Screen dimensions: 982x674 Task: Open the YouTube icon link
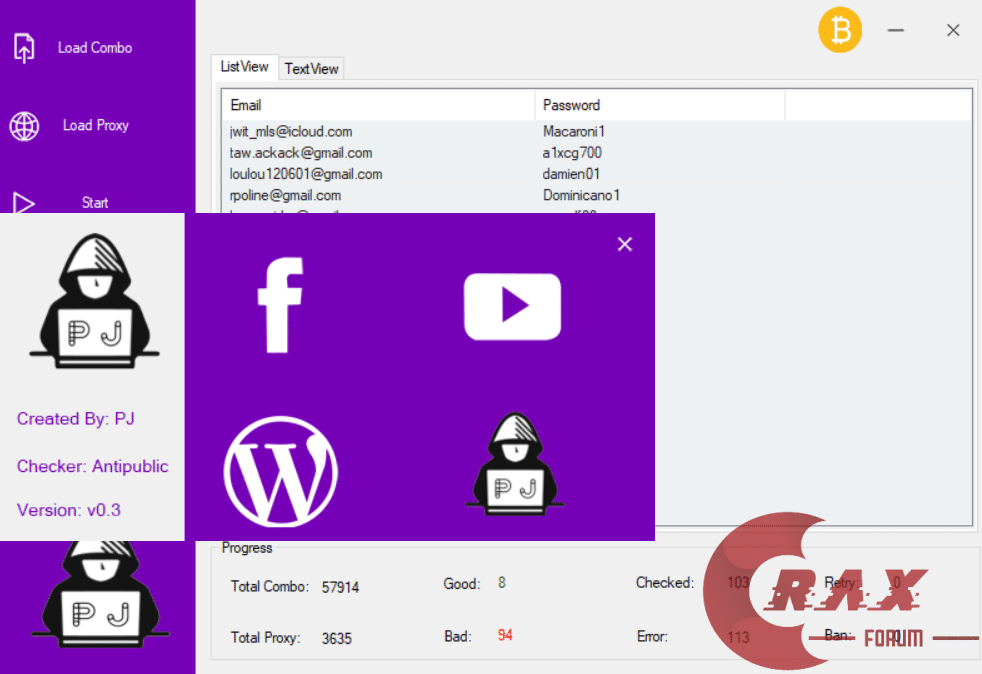(x=512, y=306)
